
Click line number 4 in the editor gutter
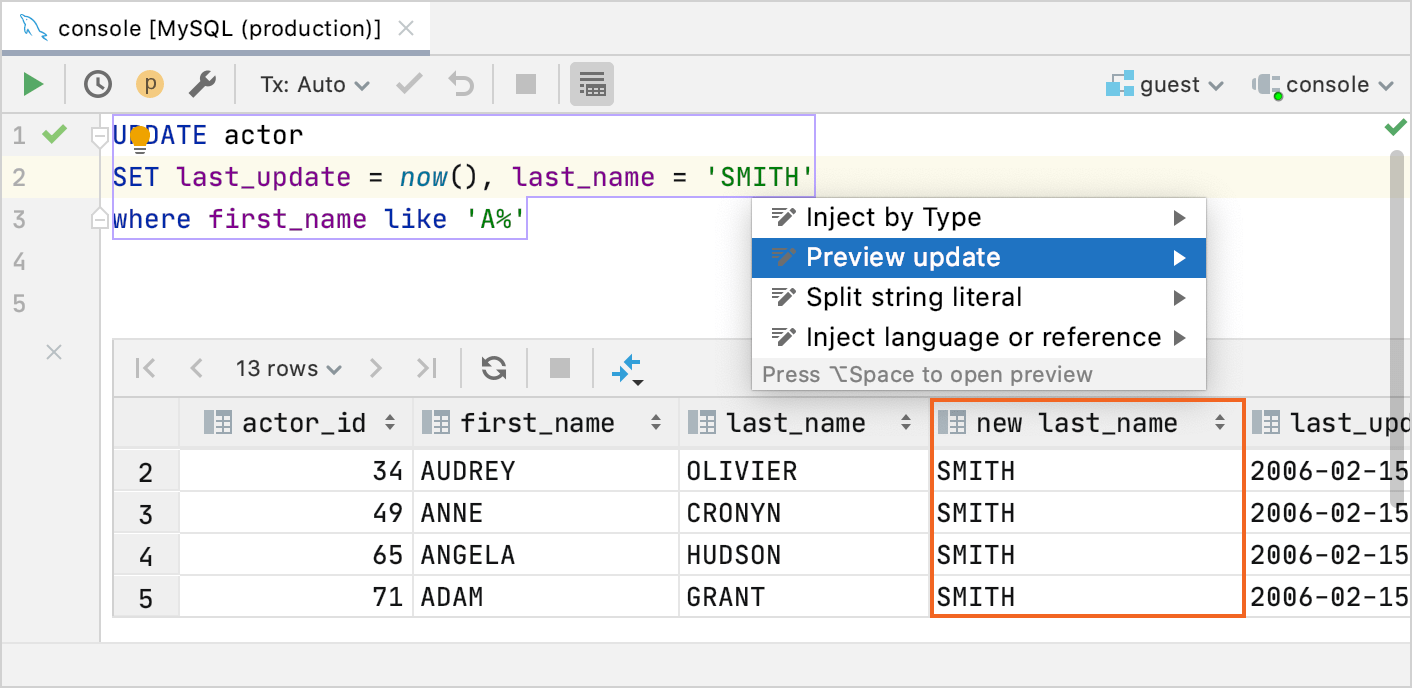(x=19, y=261)
